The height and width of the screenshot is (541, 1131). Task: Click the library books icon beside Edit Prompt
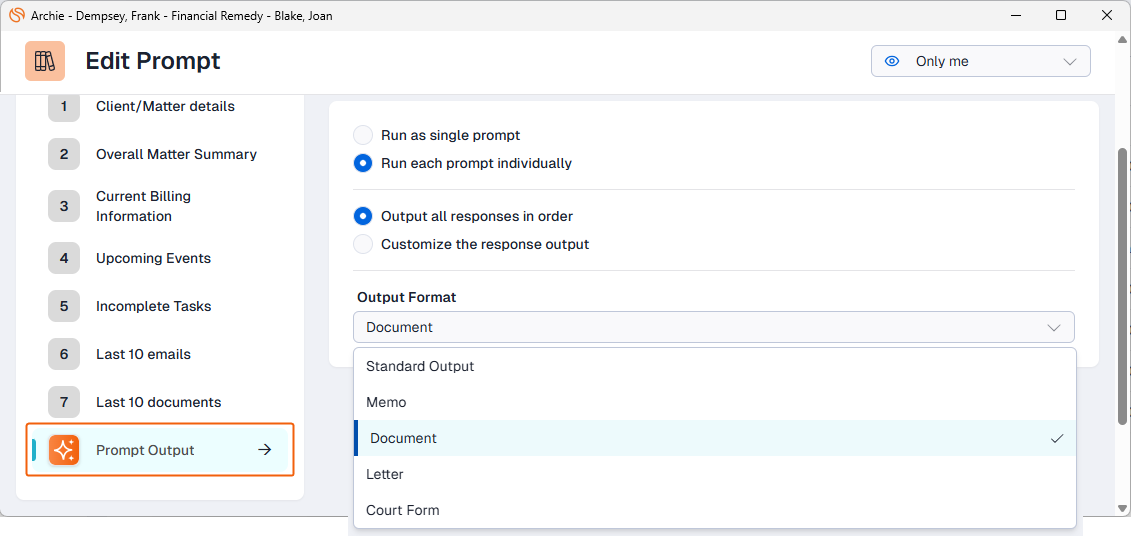(x=45, y=61)
